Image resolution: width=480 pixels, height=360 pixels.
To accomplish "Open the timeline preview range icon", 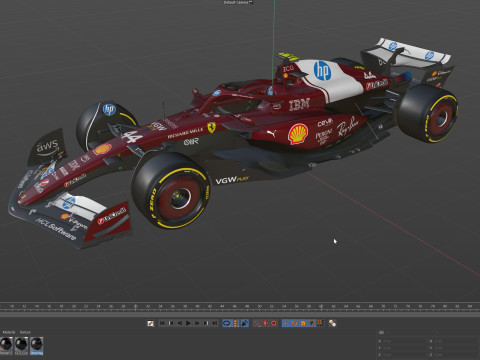I will coord(150,323).
